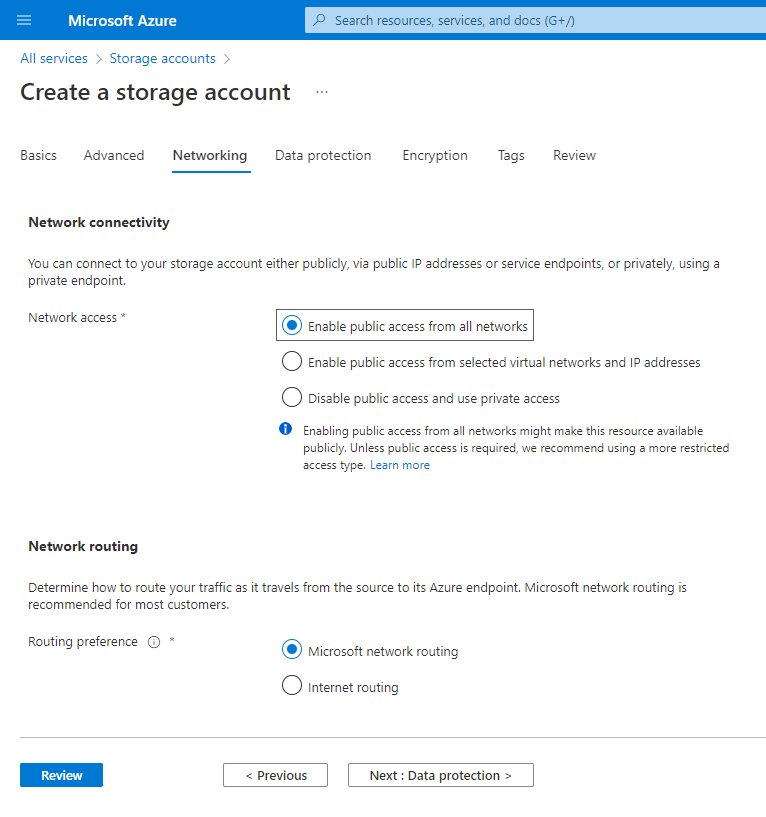
Task: Click the Microsoft Azure home title
Action: tap(122, 21)
